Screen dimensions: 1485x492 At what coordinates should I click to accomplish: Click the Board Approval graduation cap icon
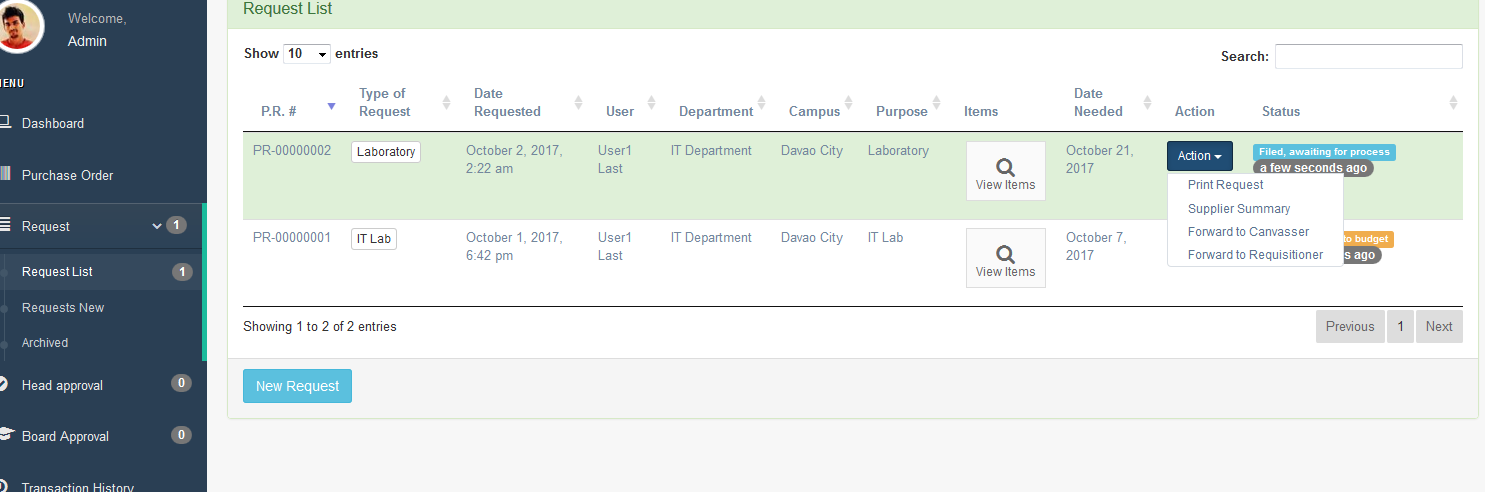(5, 435)
